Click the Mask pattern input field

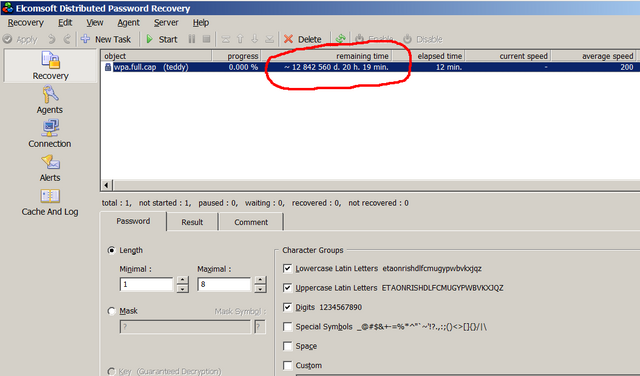coord(185,327)
